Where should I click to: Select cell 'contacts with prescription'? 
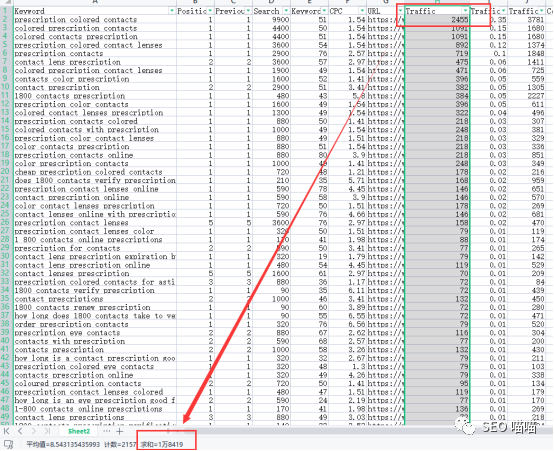[95, 341]
